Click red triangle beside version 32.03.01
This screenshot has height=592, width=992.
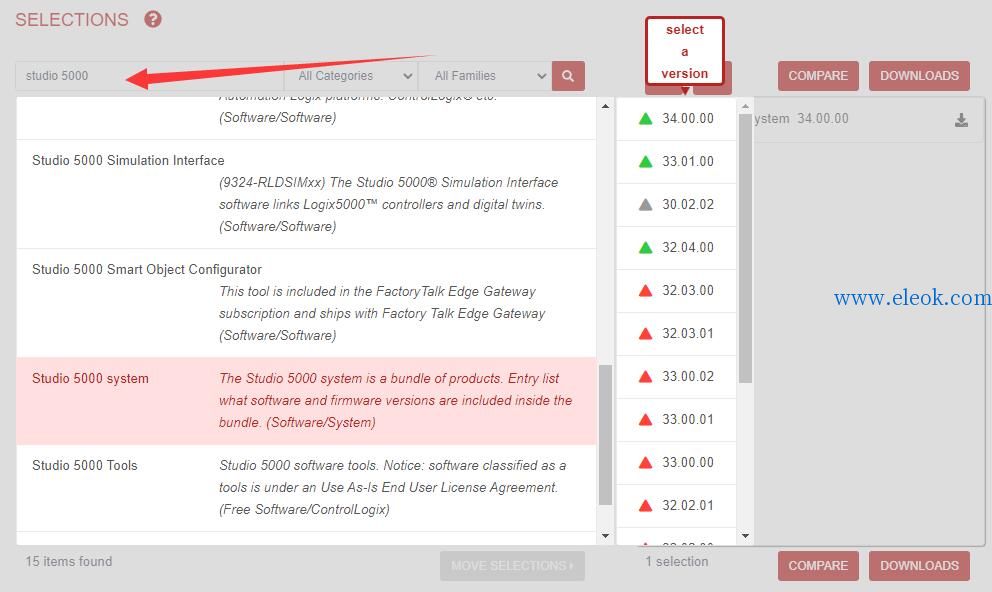[x=645, y=333]
